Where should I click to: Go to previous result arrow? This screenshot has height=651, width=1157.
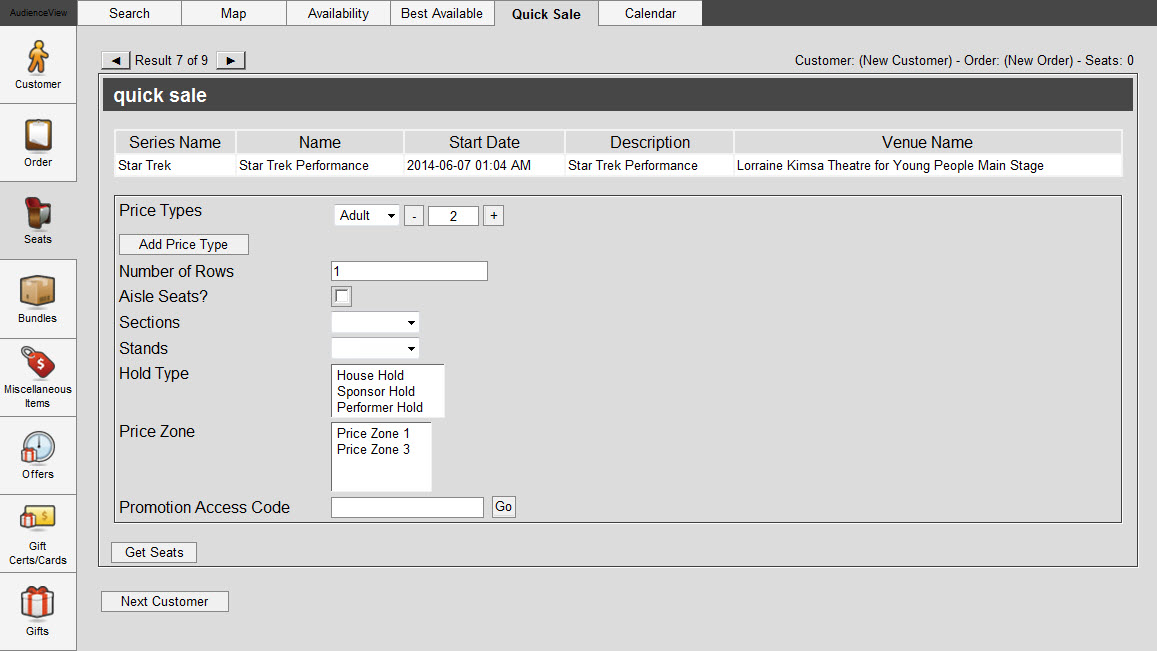[x=116, y=61]
